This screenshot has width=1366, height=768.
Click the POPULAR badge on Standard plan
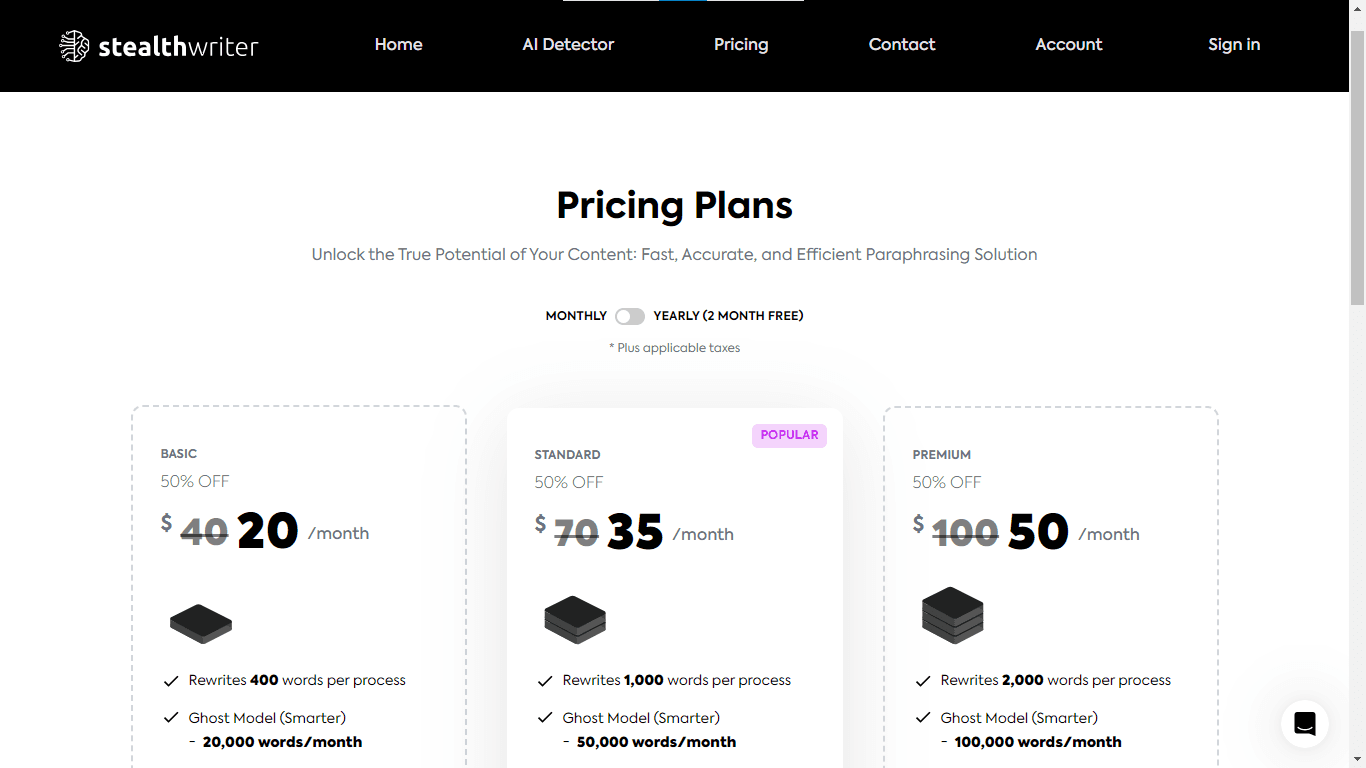pyautogui.click(x=789, y=435)
